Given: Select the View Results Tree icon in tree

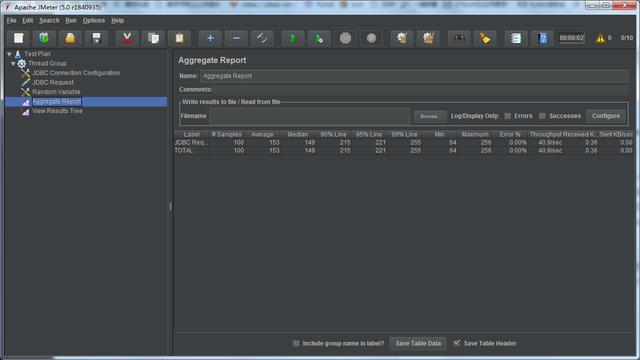Looking at the screenshot, I should click(26, 111).
